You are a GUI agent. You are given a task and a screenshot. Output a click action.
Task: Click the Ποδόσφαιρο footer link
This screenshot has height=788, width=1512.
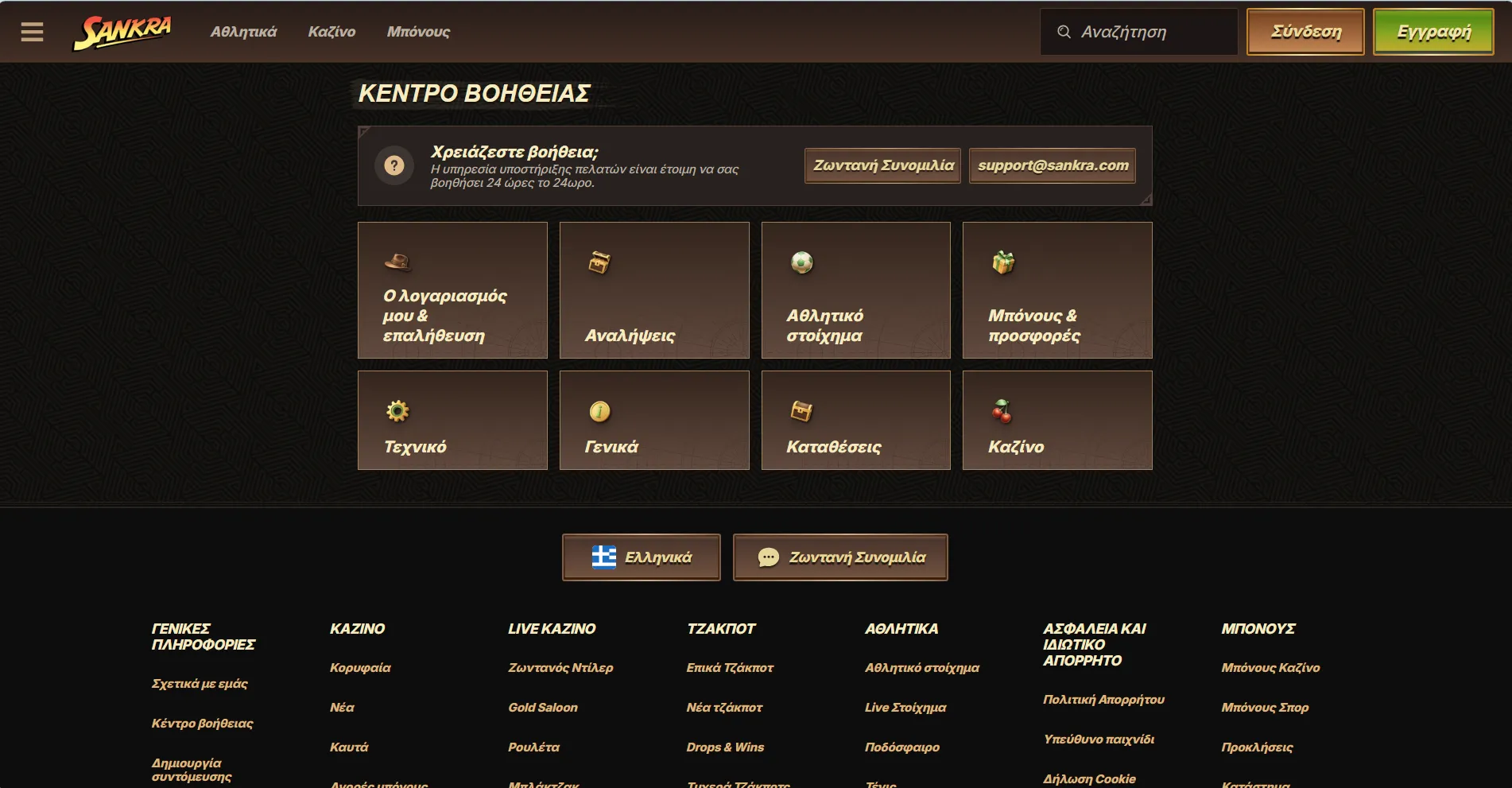[x=902, y=747]
